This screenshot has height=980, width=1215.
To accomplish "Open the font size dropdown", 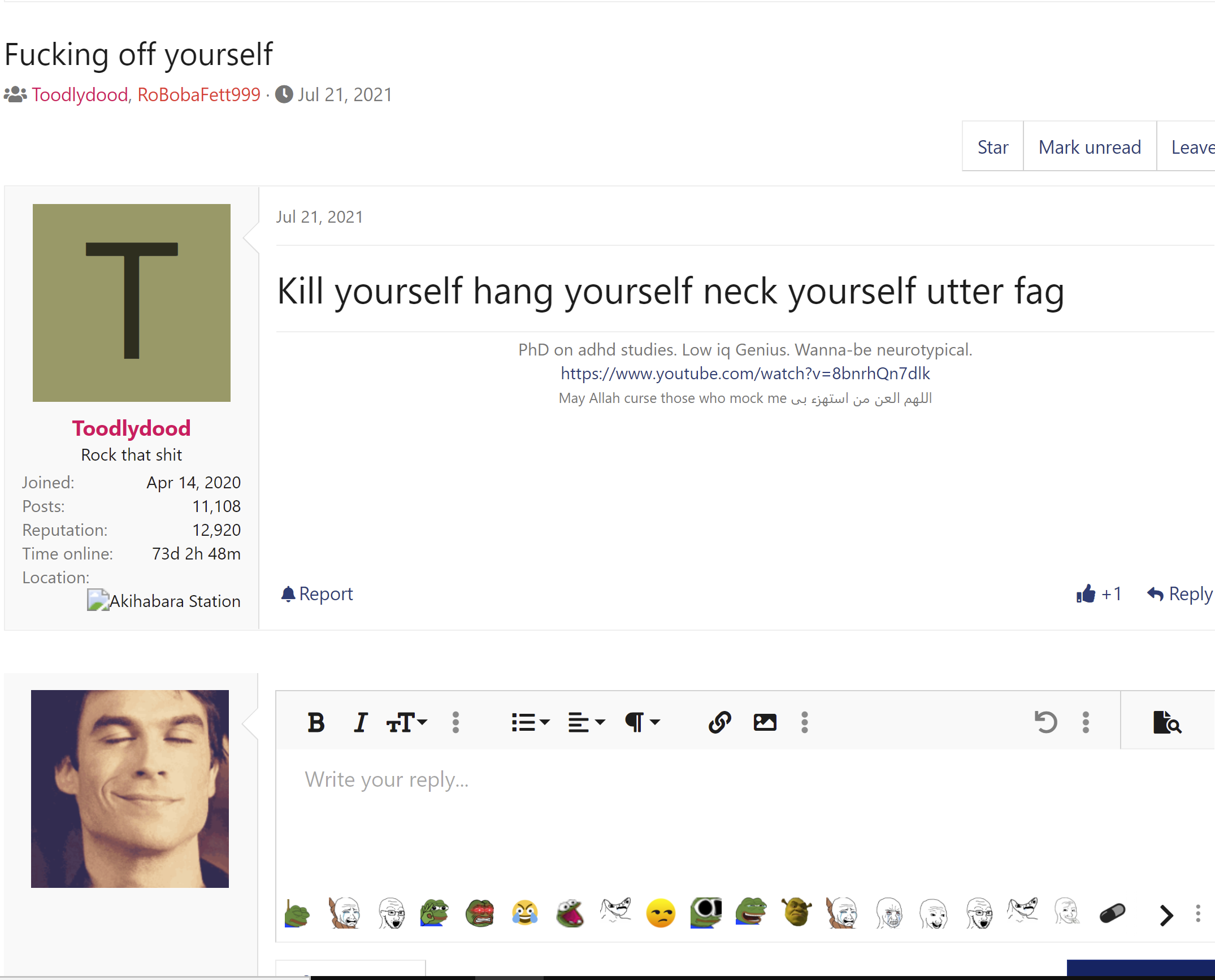I will [406, 722].
